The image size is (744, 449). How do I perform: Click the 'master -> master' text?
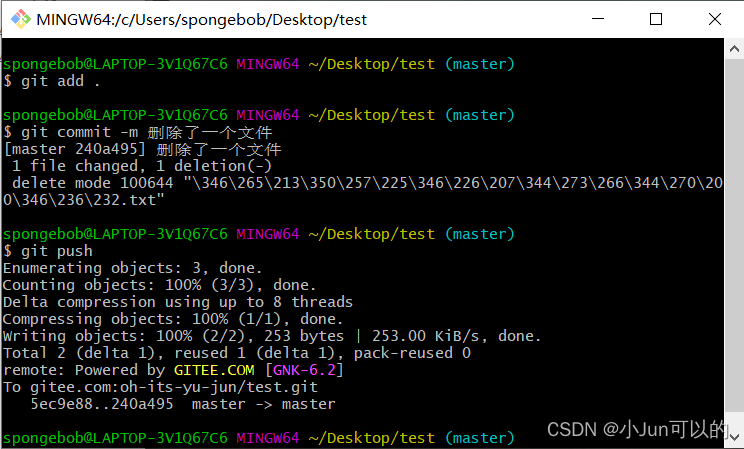pos(263,404)
